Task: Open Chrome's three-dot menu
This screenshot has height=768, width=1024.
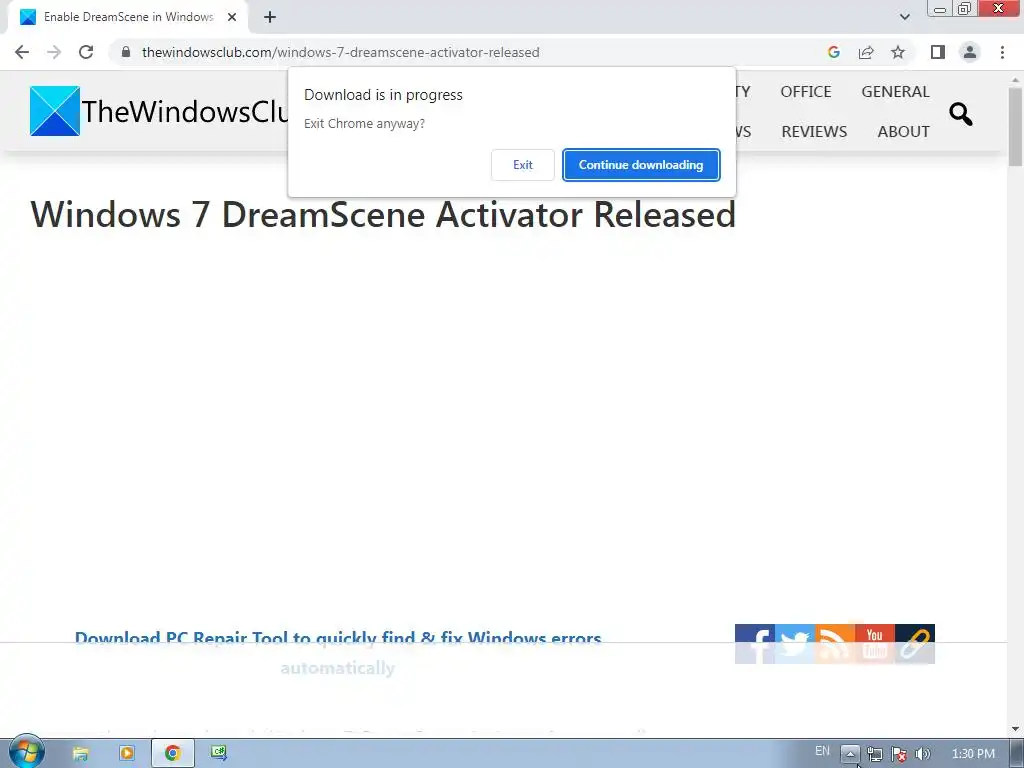Action: 1002,52
